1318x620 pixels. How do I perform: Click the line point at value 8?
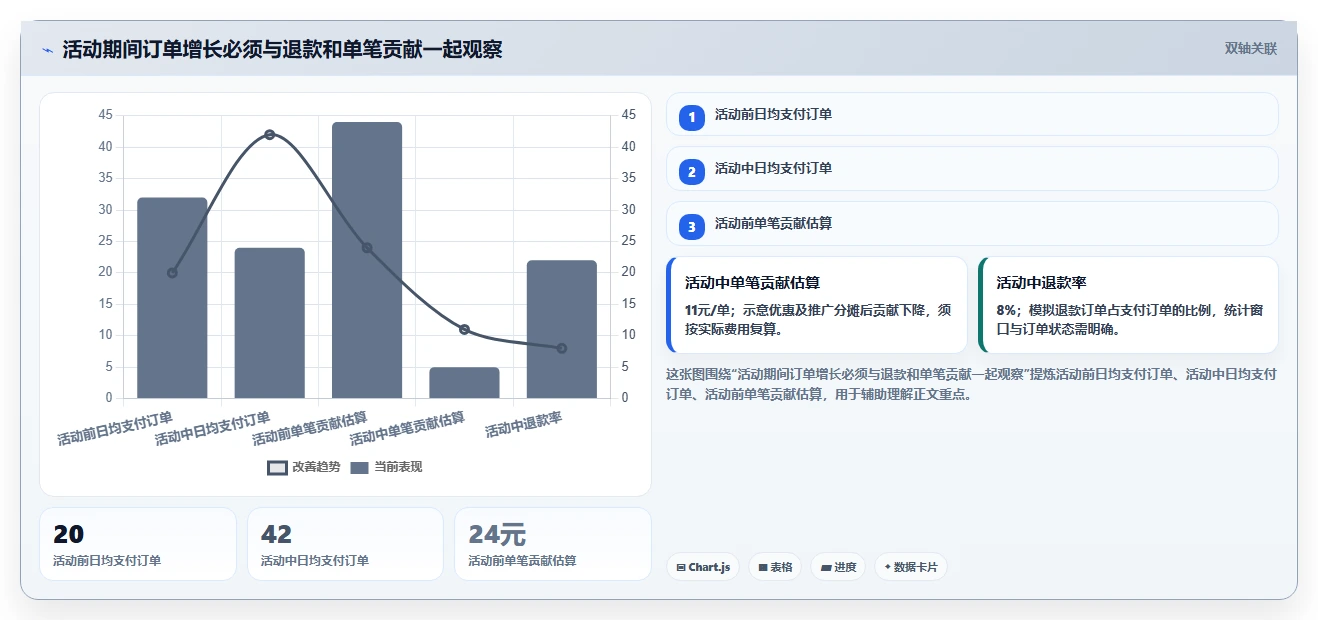tap(562, 348)
